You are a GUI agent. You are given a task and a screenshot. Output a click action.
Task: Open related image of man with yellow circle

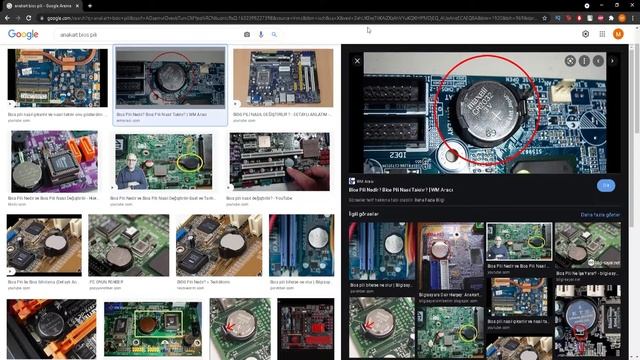519,242
